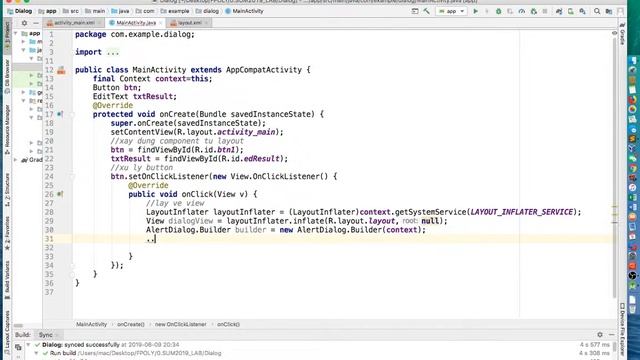Click the comment "//xu ly button"

[x=142, y=168]
